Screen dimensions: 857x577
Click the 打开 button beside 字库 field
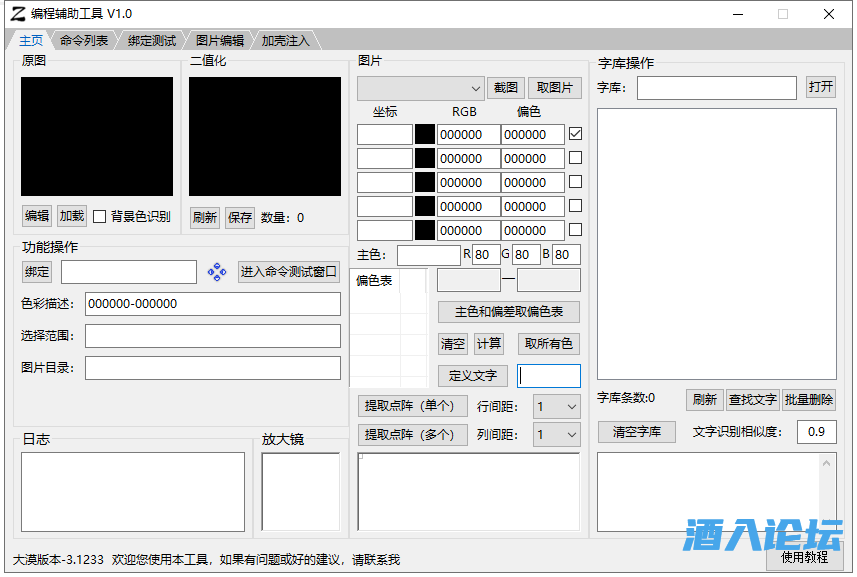pos(820,87)
